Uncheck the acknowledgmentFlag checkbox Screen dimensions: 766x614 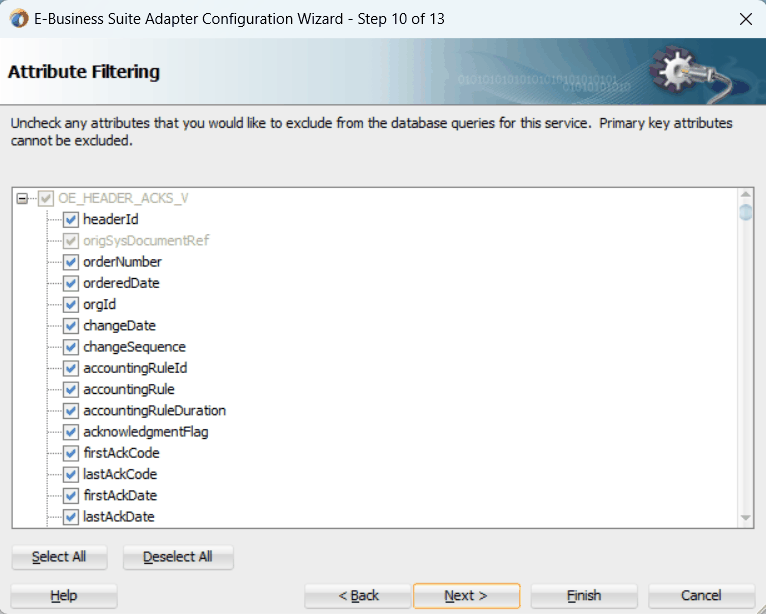(x=70, y=432)
